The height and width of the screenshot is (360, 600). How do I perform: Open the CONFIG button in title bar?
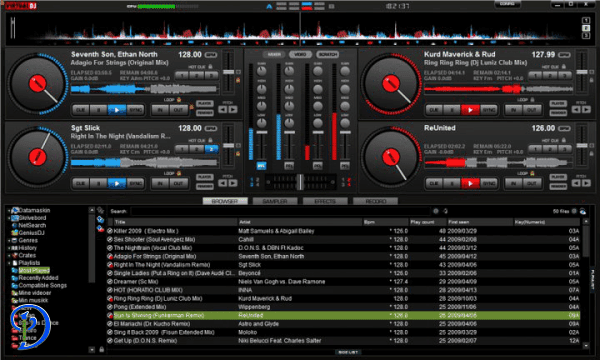[507, 4]
